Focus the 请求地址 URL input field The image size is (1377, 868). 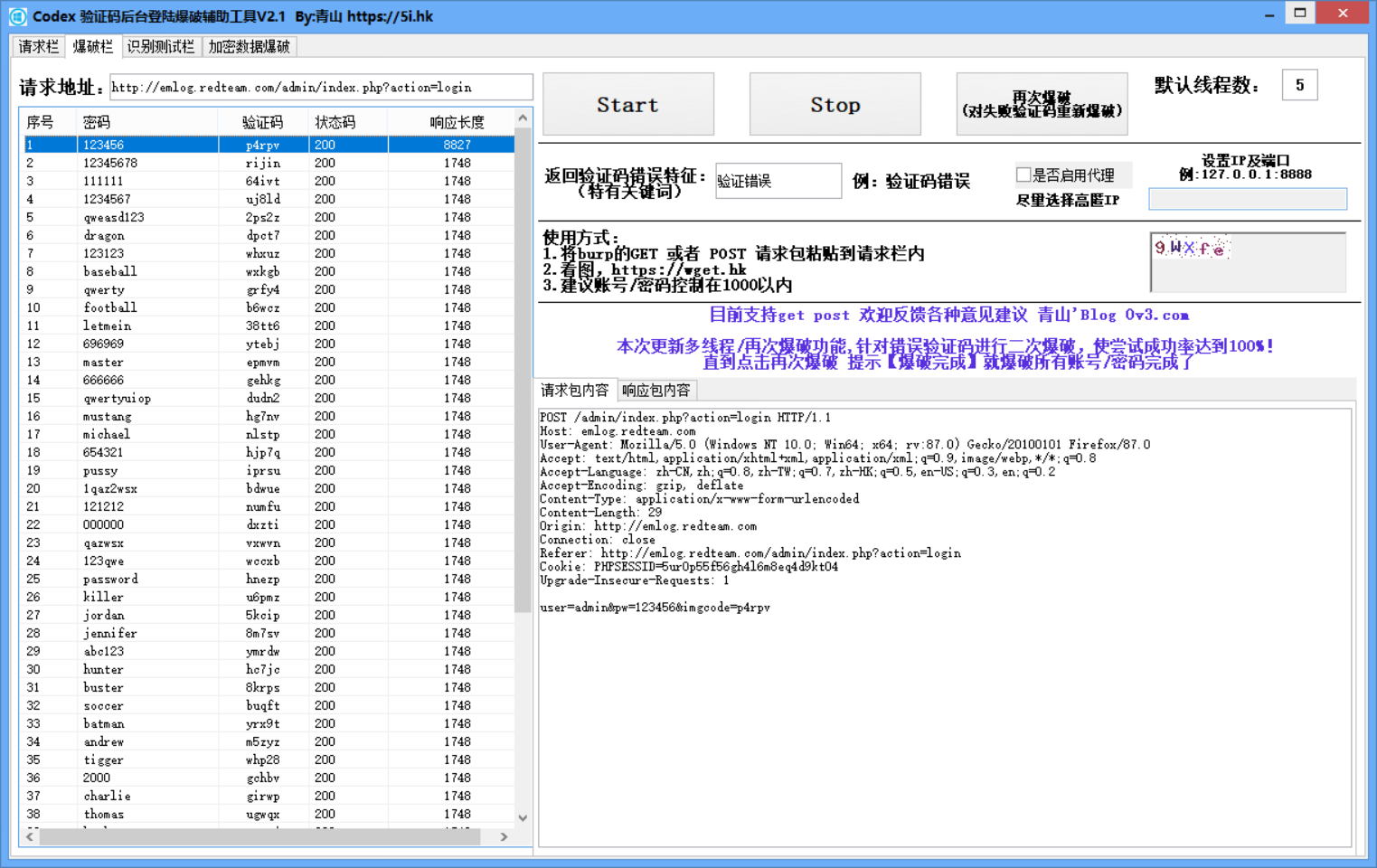(321, 87)
